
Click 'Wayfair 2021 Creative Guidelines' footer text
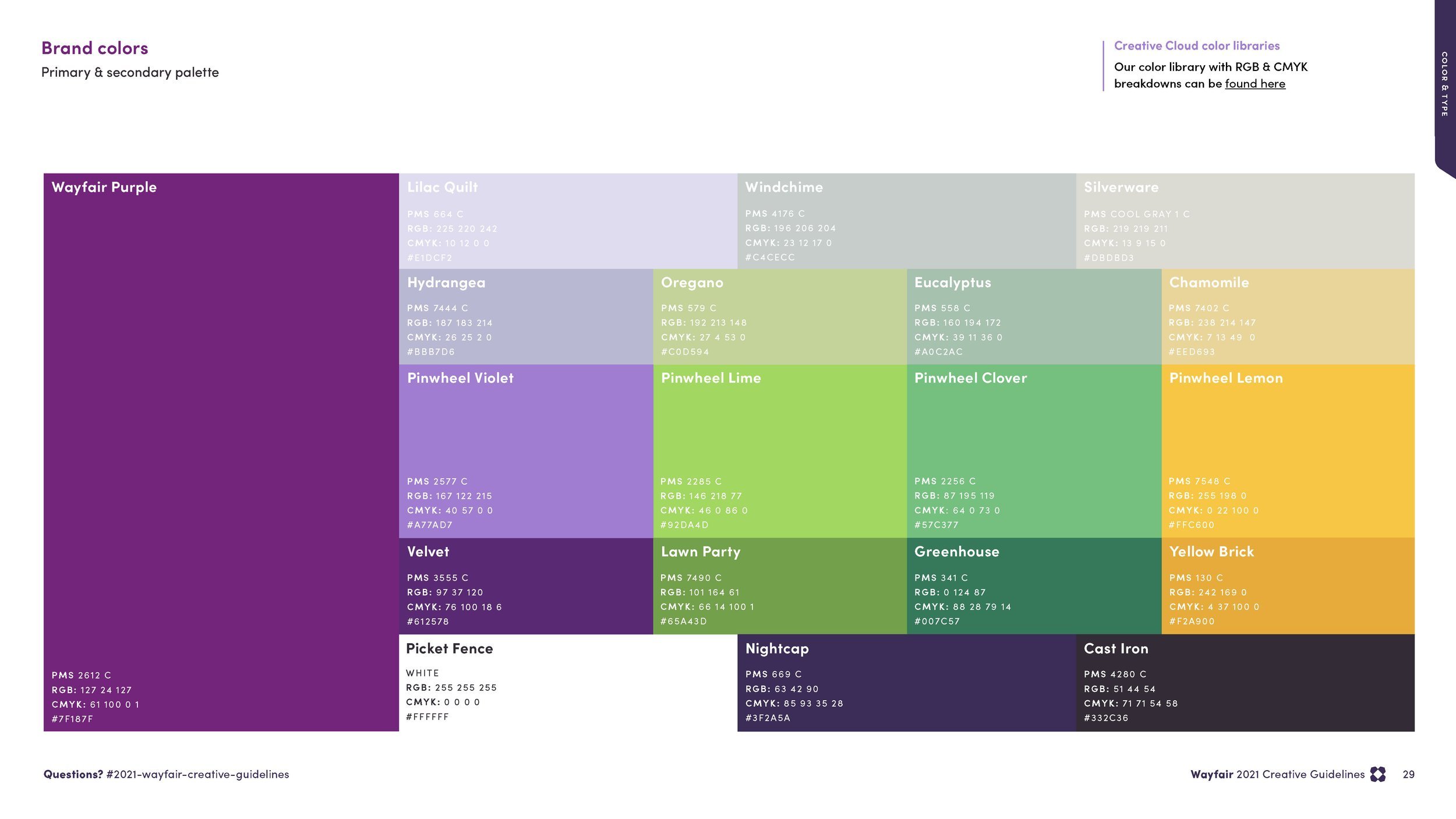point(1277,774)
